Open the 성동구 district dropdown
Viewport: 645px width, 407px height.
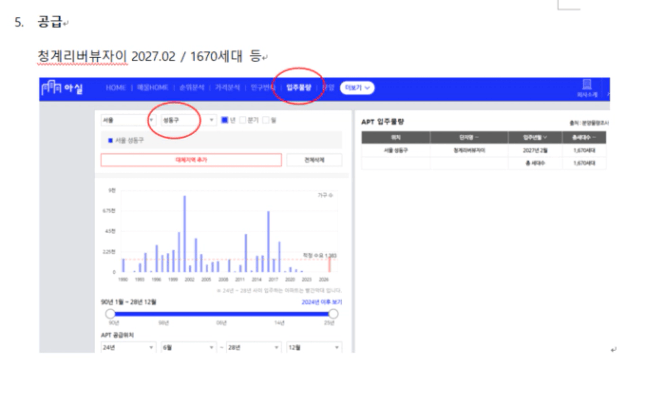(188, 120)
